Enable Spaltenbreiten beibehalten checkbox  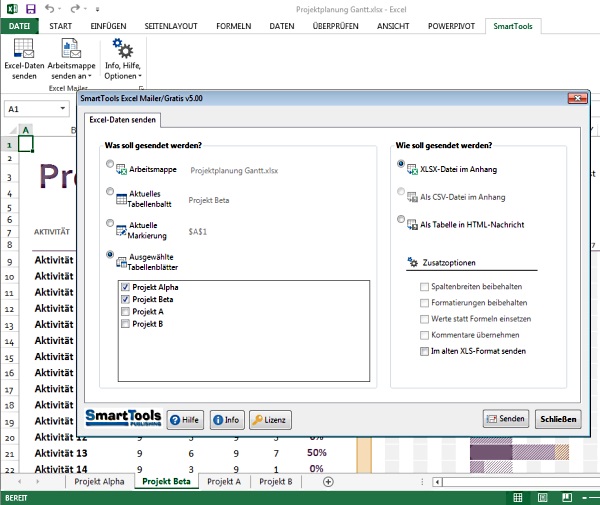(424, 287)
